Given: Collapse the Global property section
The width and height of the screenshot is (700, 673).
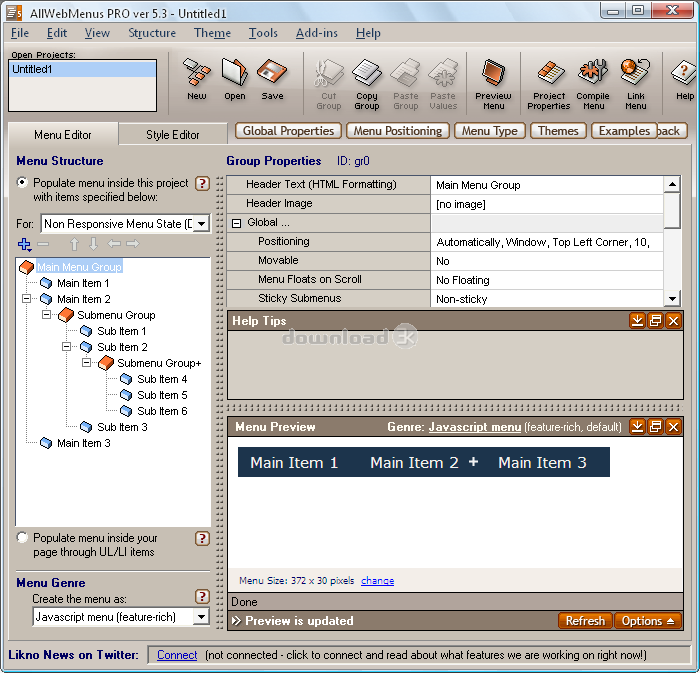Looking at the screenshot, I should click(x=237, y=223).
